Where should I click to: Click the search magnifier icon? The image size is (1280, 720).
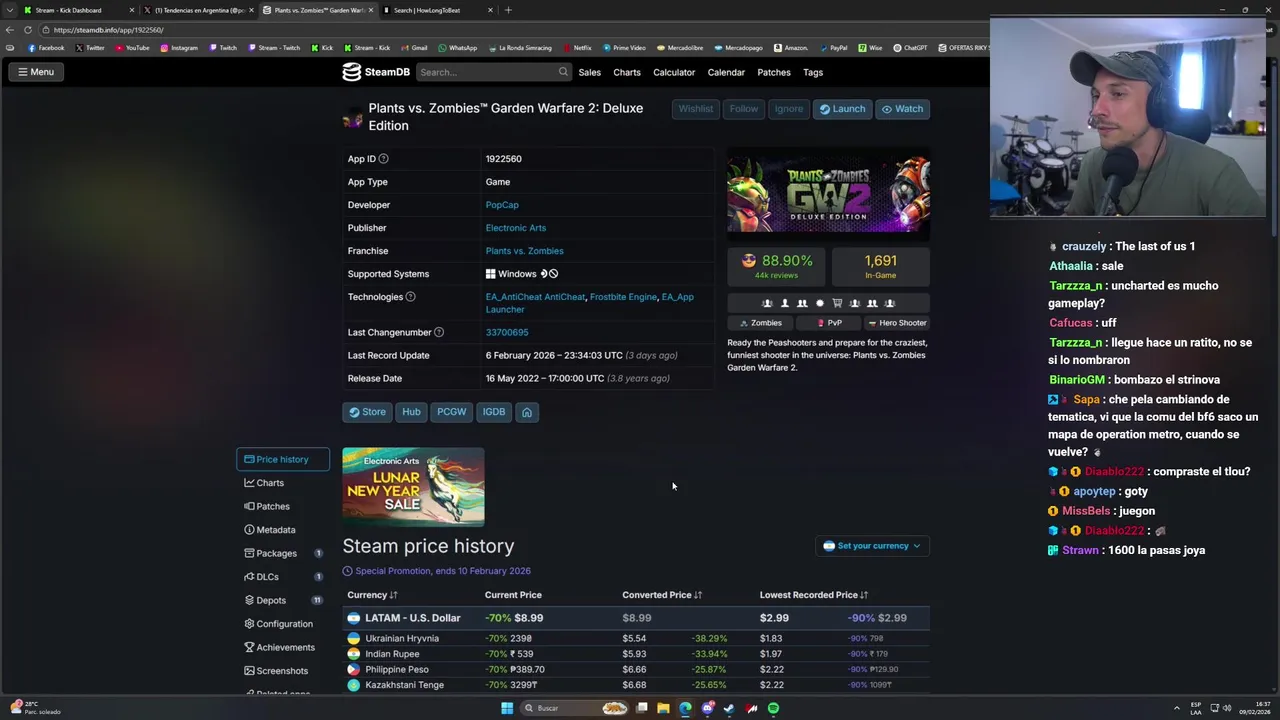pyautogui.click(x=563, y=72)
